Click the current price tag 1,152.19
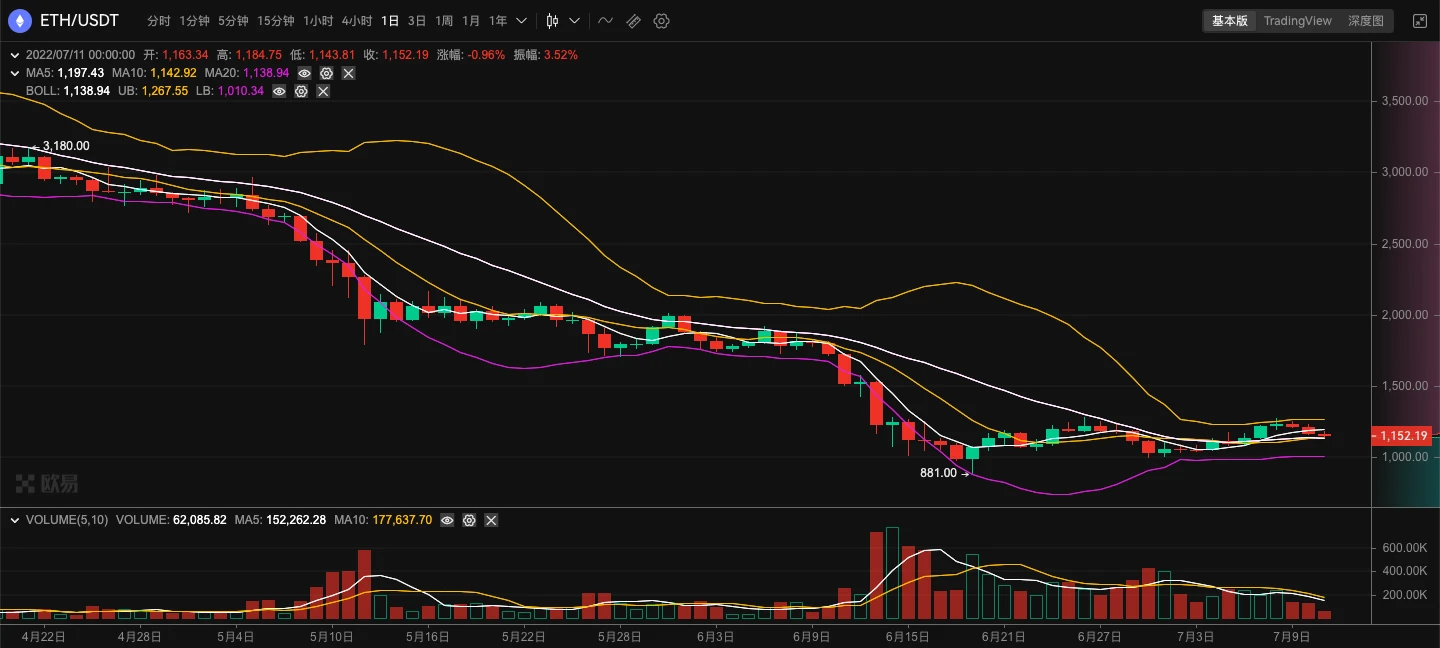 [x=1404, y=436]
